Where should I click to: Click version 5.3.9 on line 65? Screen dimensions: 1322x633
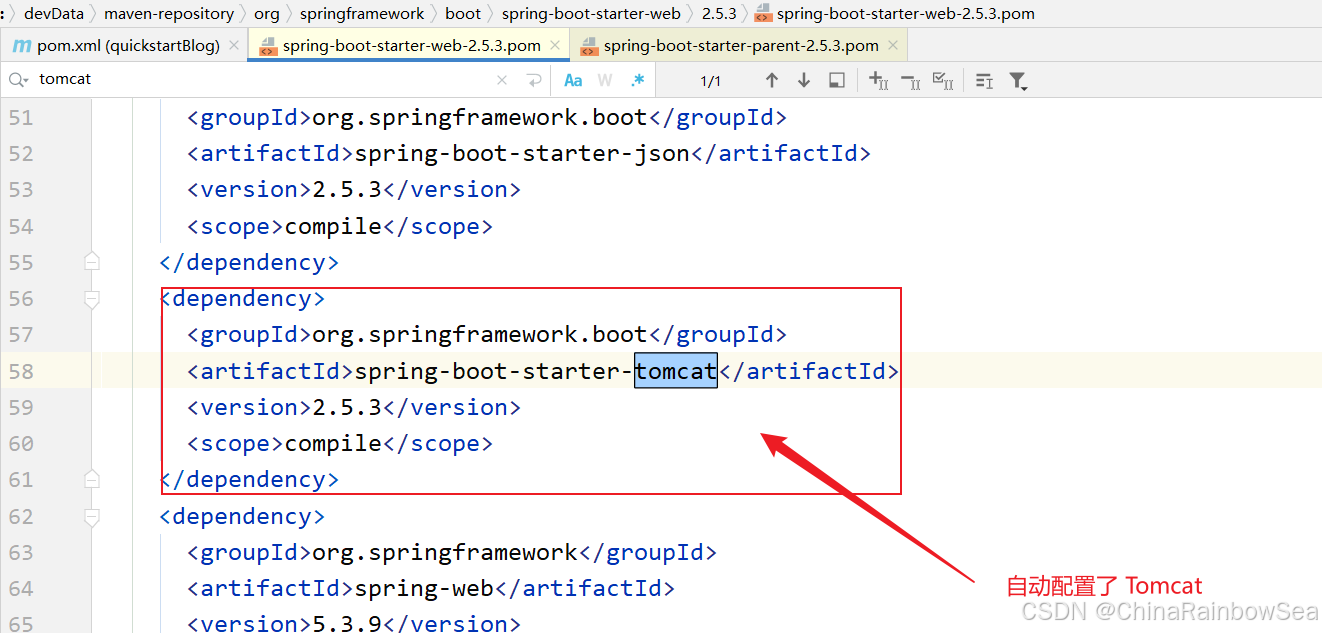[x=347, y=624]
